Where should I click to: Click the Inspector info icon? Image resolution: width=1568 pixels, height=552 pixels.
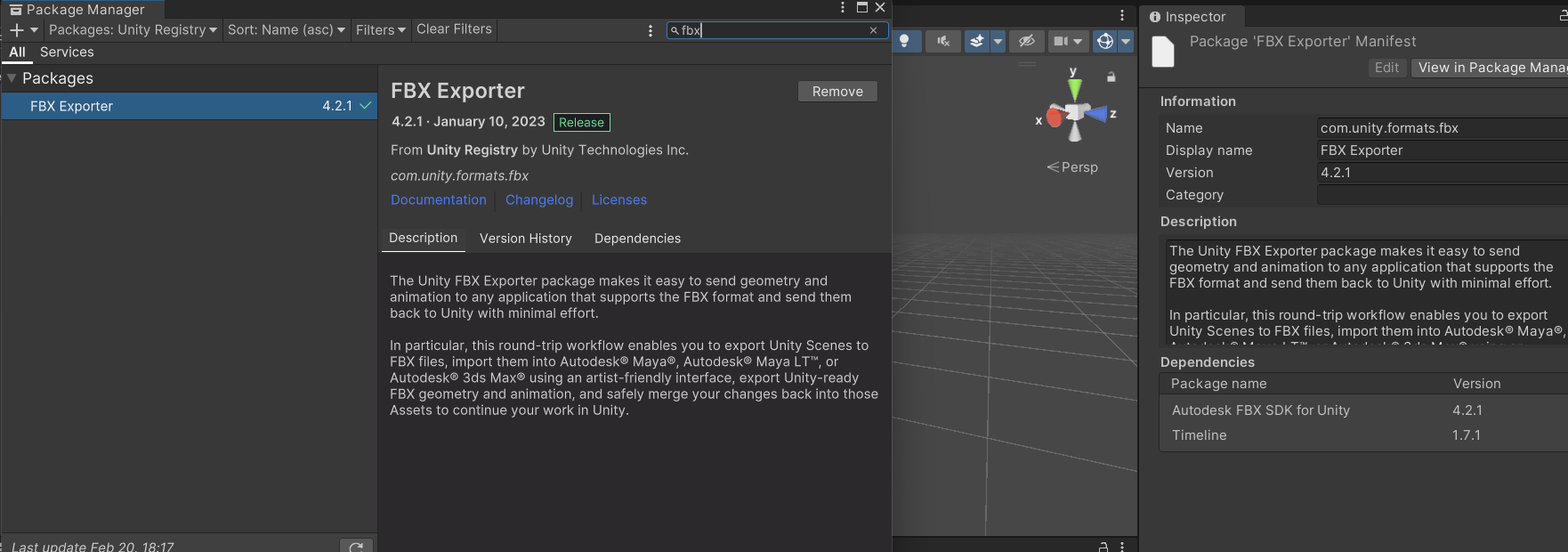pyautogui.click(x=1155, y=17)
